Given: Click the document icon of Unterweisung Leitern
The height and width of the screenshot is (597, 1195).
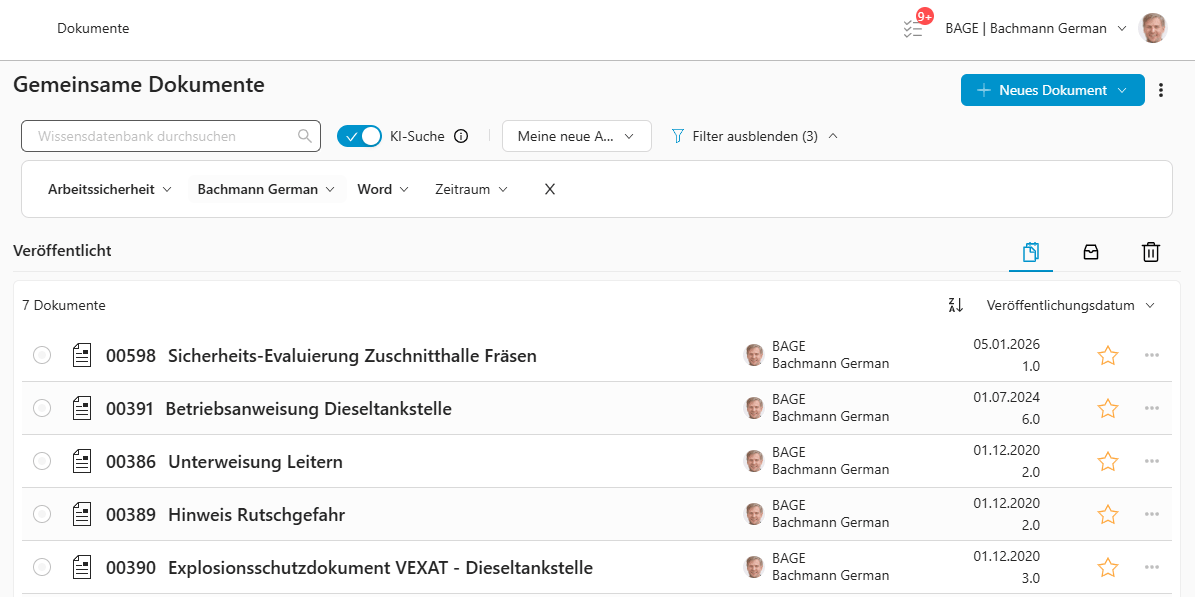Looking at the screenshot, I should [x=81, y=461].
